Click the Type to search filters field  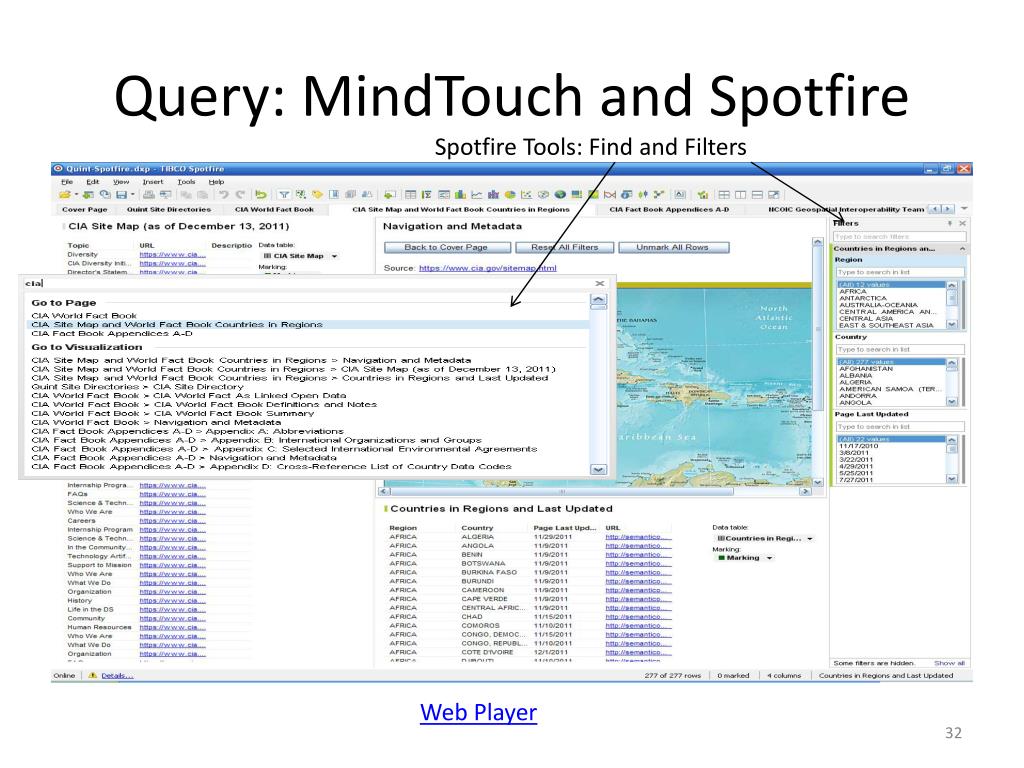pos(899,236)
